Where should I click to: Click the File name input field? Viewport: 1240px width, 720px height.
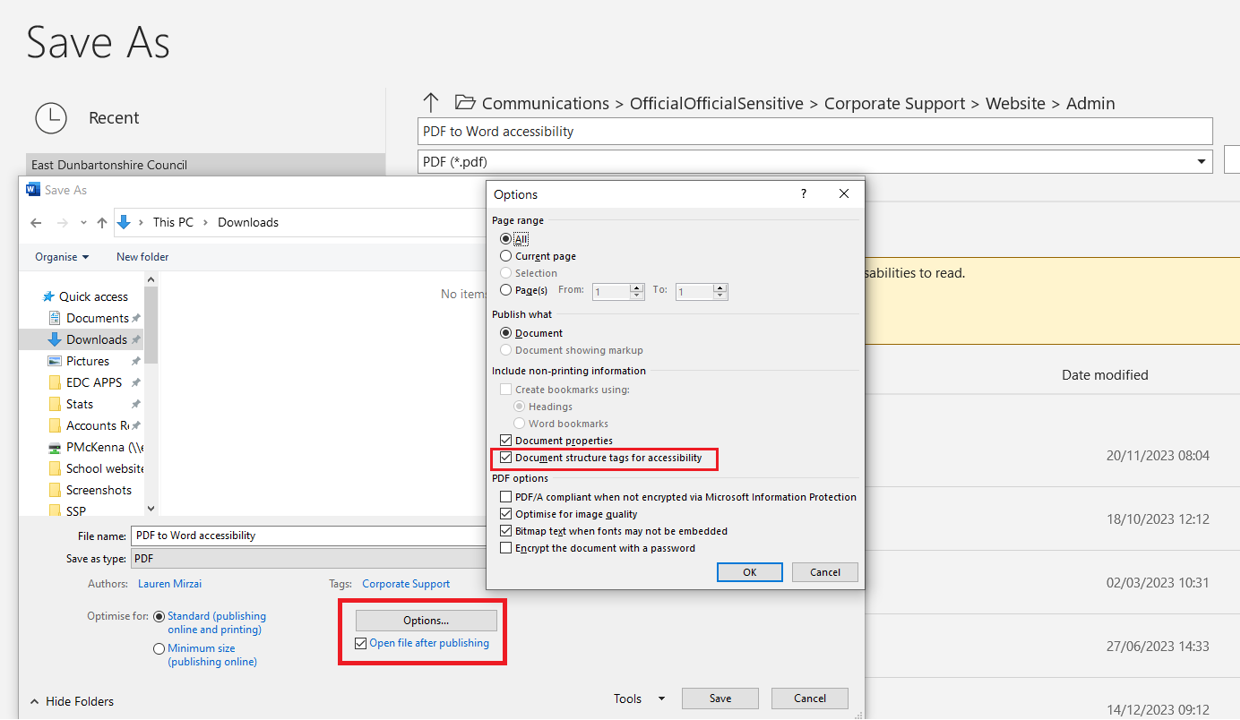[x=310, y=536]
